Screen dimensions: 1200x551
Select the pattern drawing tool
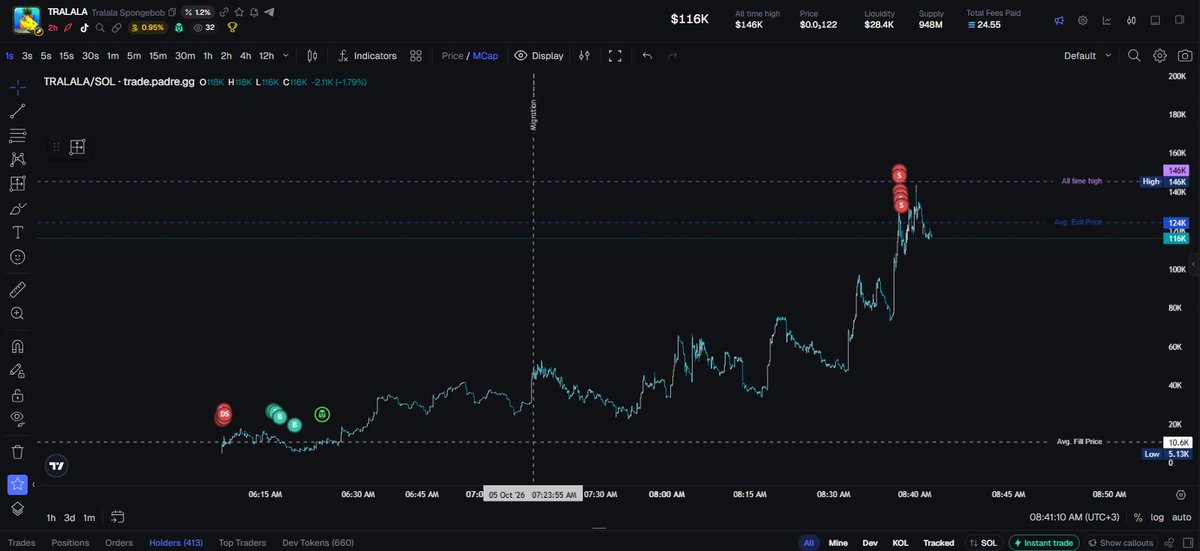coord(17,159)
